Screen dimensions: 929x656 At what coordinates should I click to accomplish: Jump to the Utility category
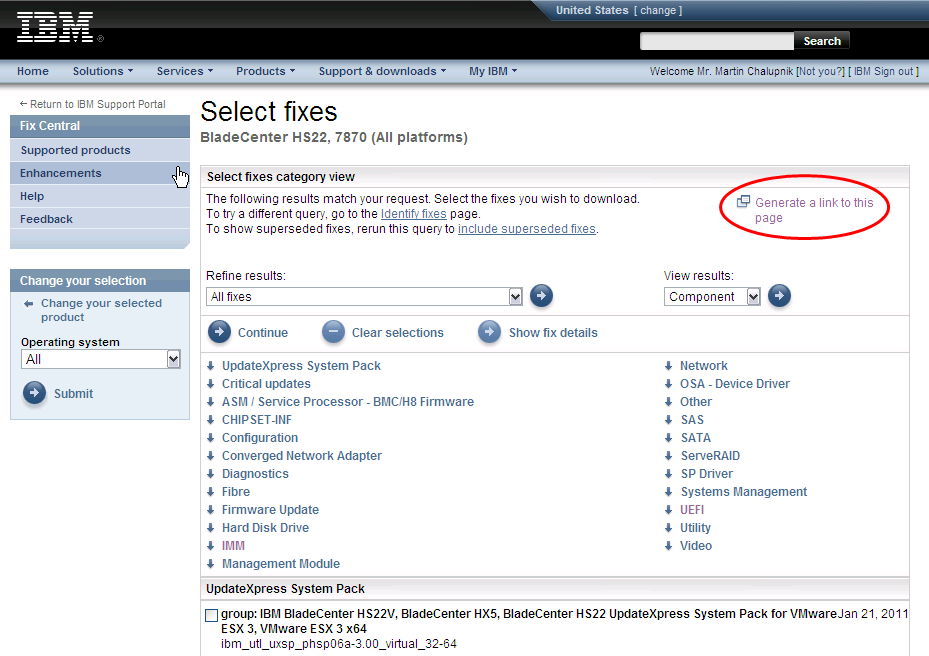pos(695,528)
